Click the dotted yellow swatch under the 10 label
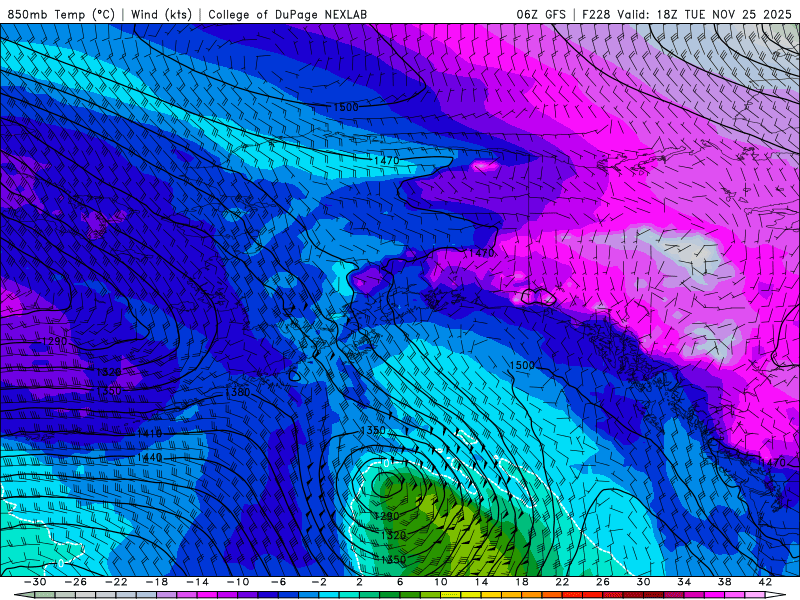 point(451,595)
